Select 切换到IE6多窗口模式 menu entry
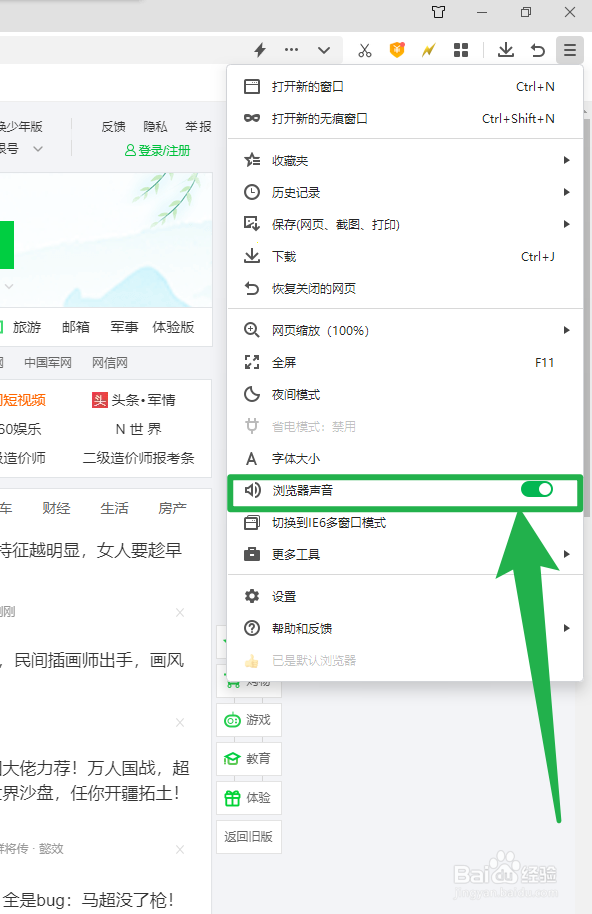 pos(405,523)
